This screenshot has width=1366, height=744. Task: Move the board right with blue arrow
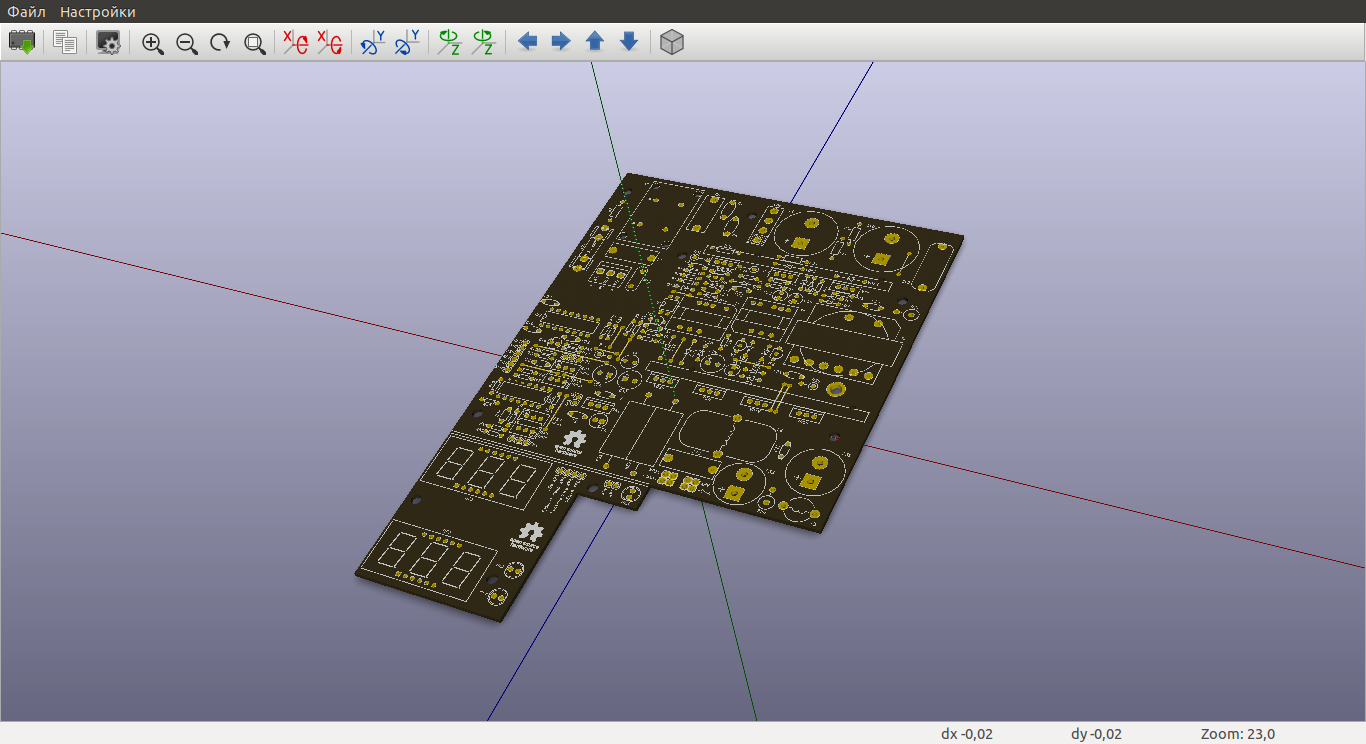coord(561,42)
